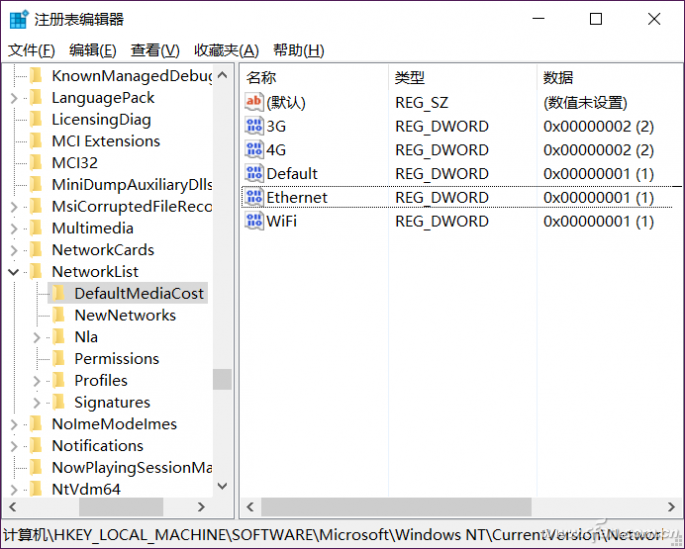Minimize the Registry Editor window
This screenshot has height=549, width=685.
click(x=538, y=19)
